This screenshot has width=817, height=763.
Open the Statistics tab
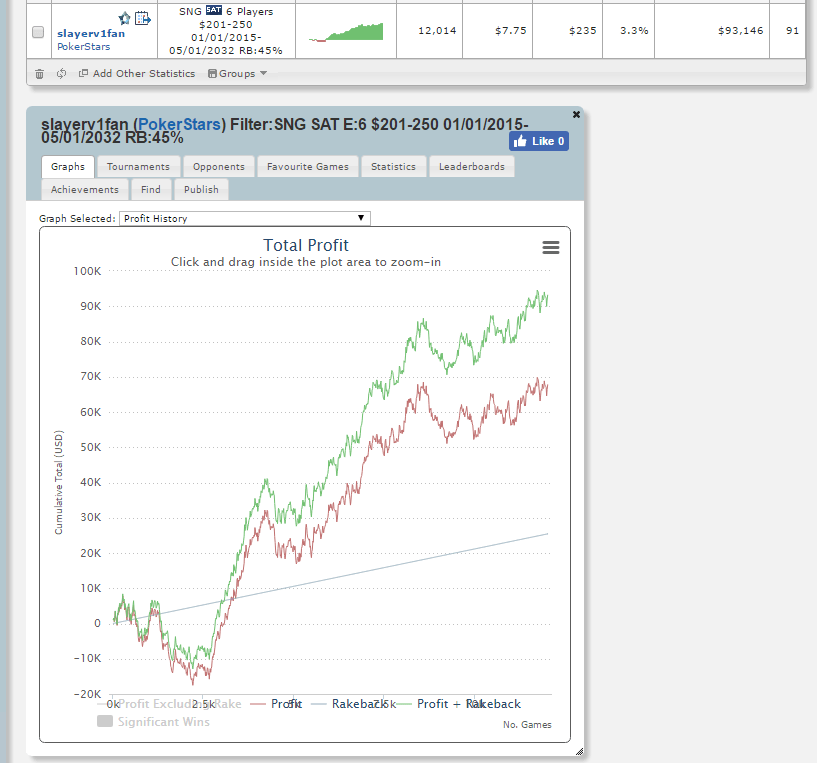393,167
